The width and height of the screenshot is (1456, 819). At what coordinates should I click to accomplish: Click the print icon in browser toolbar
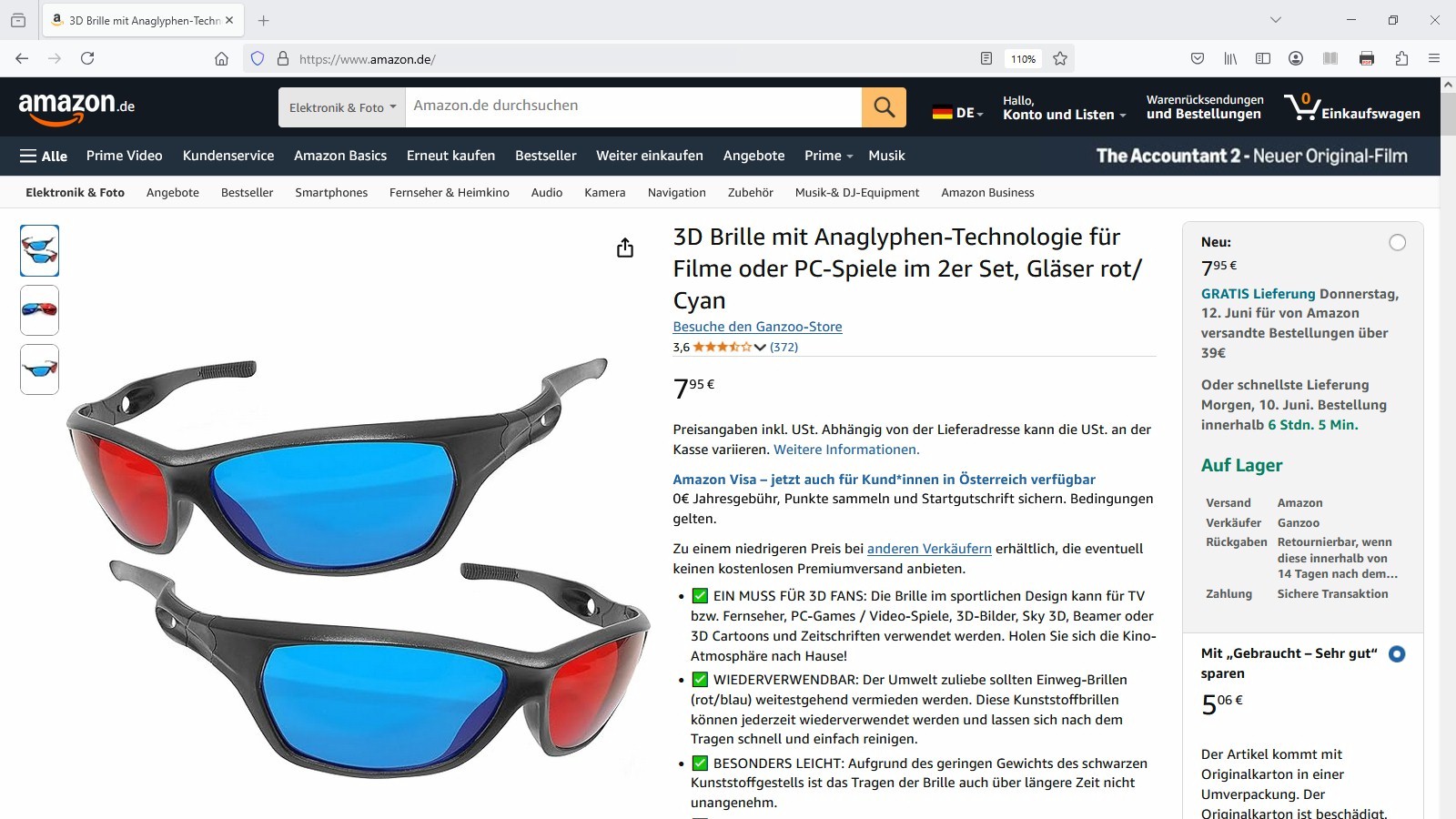1366,59
